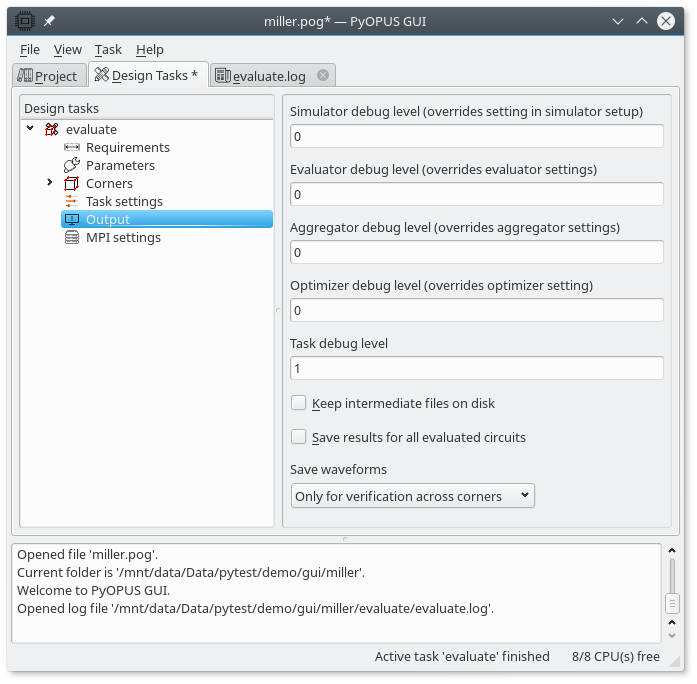
Task: Click the Corners cube icon in tree
Action: coord(71,184)
